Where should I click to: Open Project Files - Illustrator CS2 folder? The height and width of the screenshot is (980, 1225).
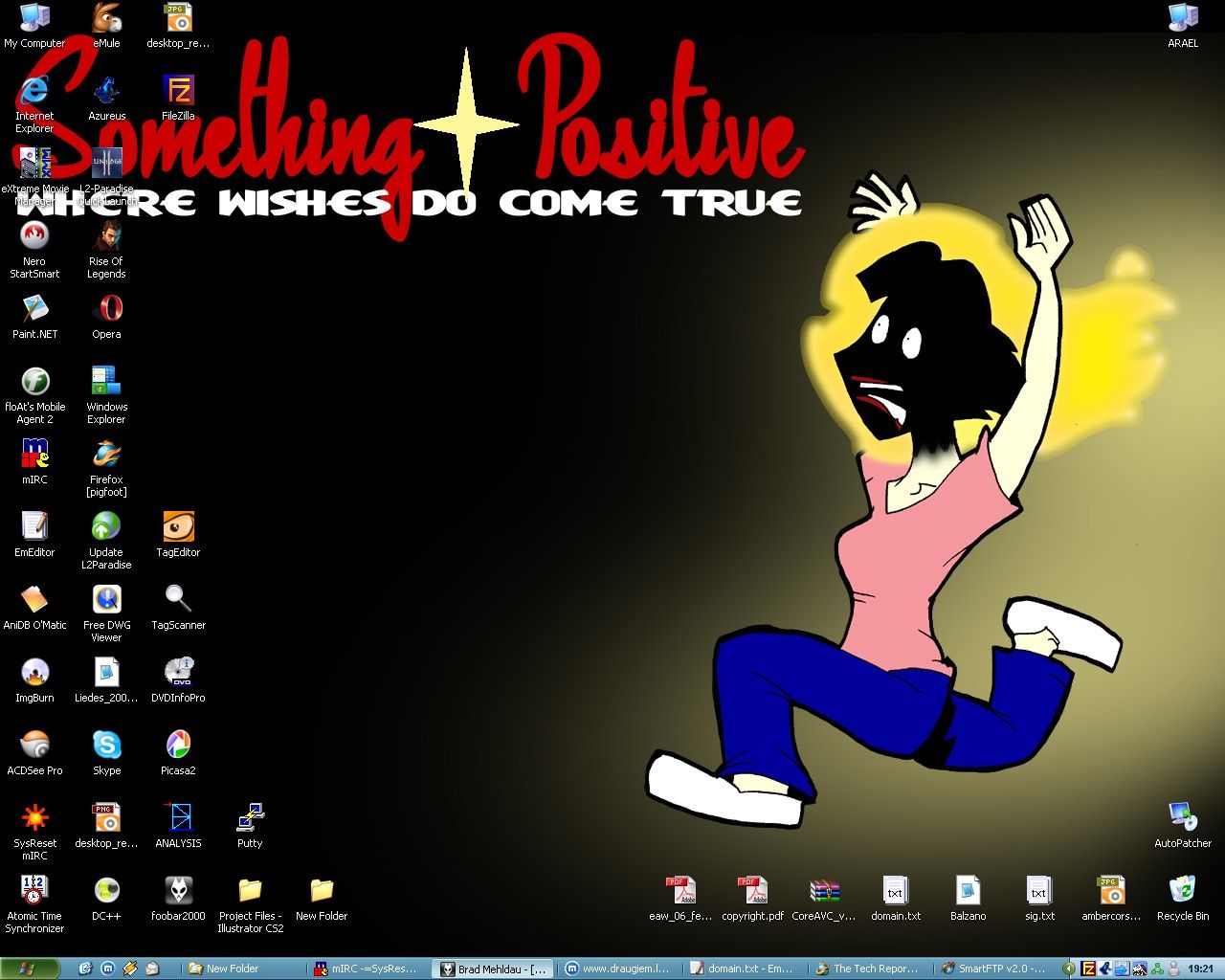(250, 903)
